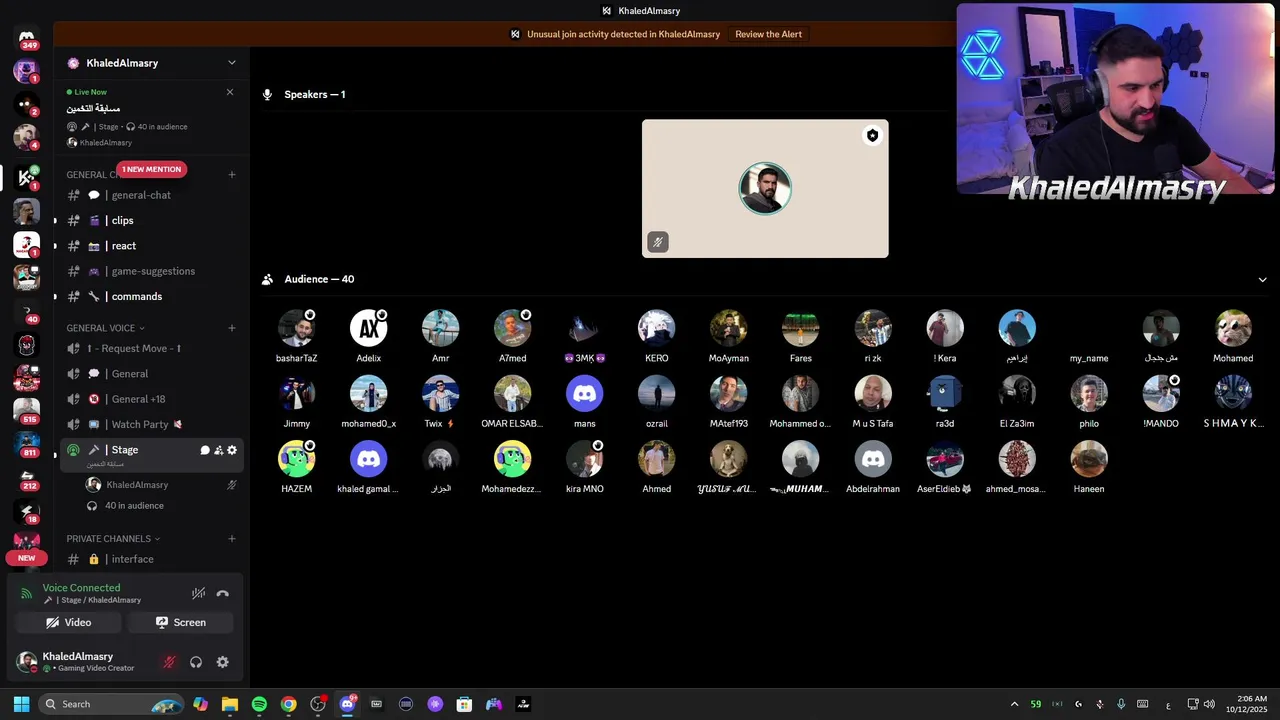Open user settings gear at bottom
The height and width of the screenshot is (720, 1280).
(x=223, y=662)
